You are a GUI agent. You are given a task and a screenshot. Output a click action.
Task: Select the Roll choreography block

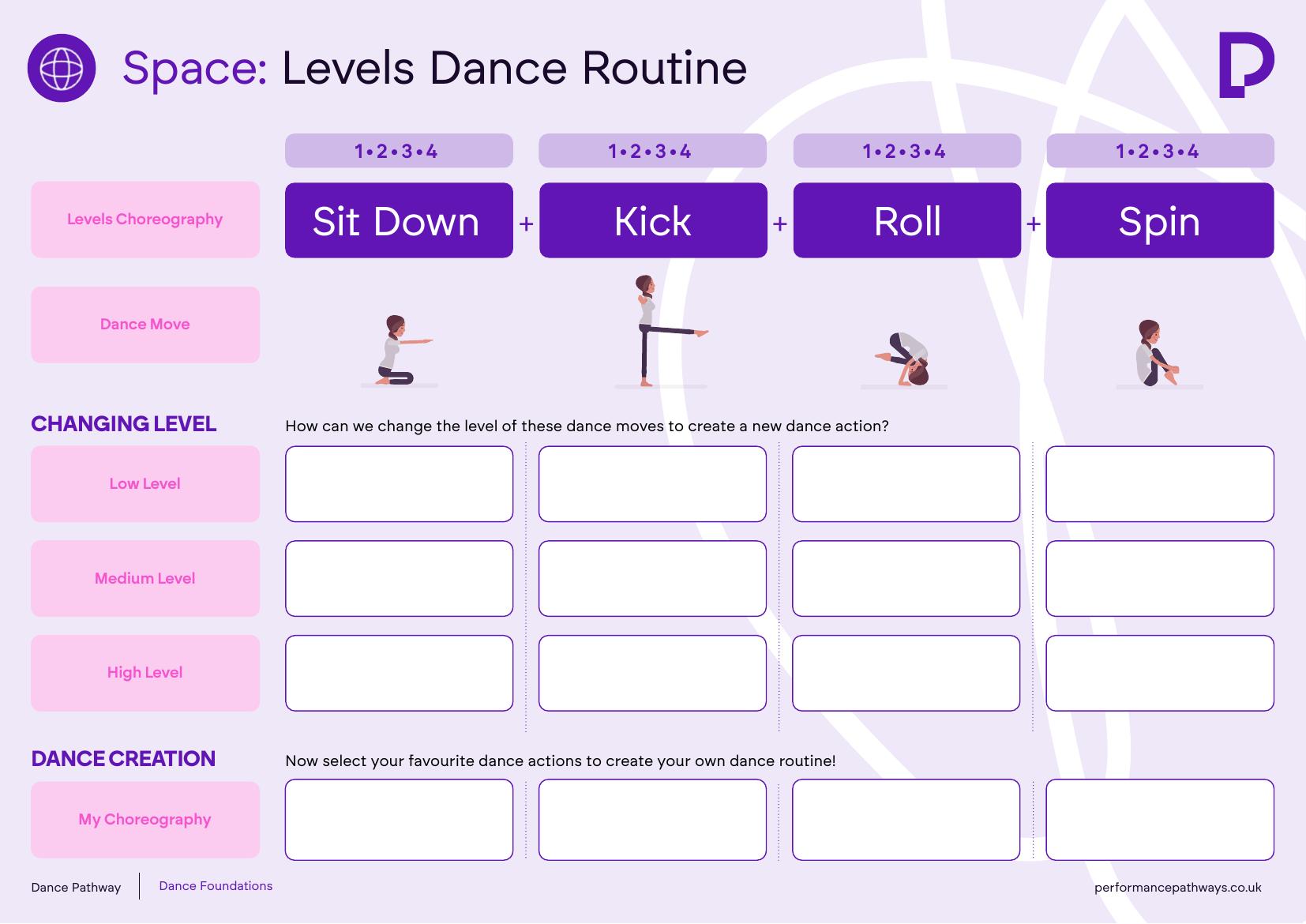point(906,220)
